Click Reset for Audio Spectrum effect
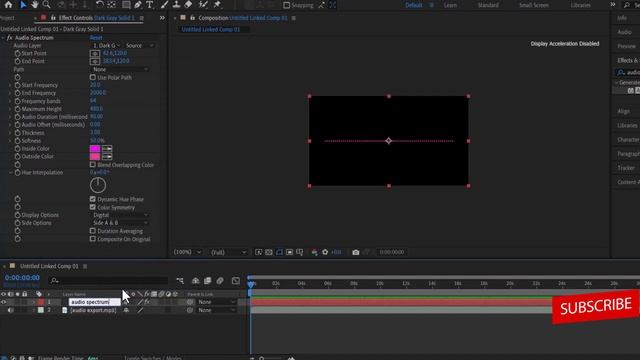This screenshot has width=640, height=360. (96, 38)
